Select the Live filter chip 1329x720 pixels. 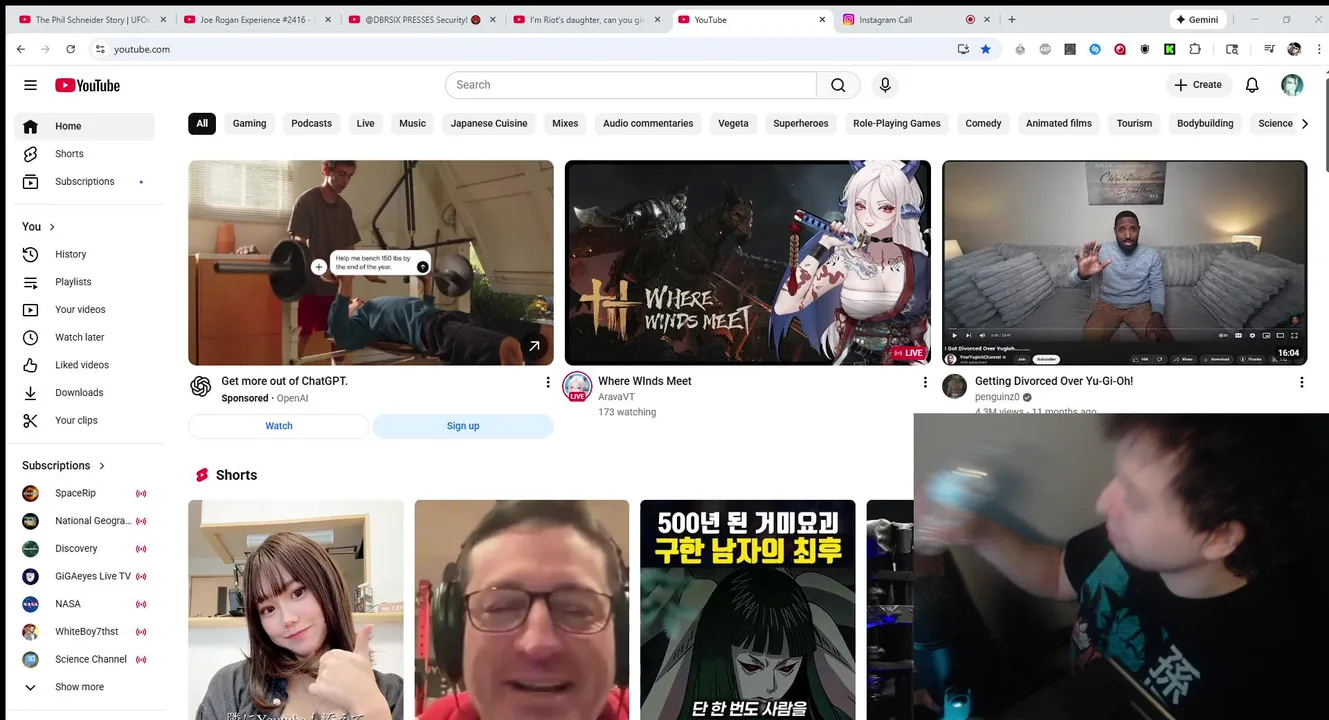(x=365, y=124)
